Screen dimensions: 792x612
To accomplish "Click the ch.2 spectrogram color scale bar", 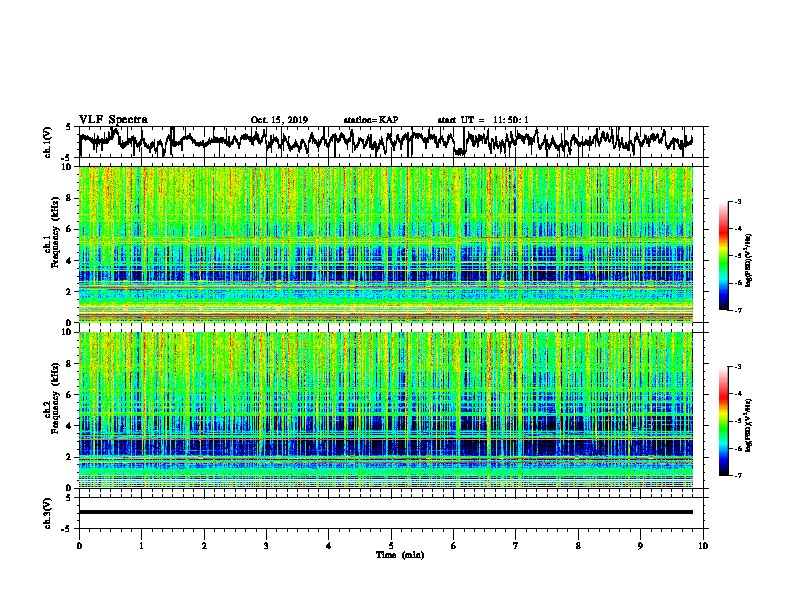I will 723,421.
